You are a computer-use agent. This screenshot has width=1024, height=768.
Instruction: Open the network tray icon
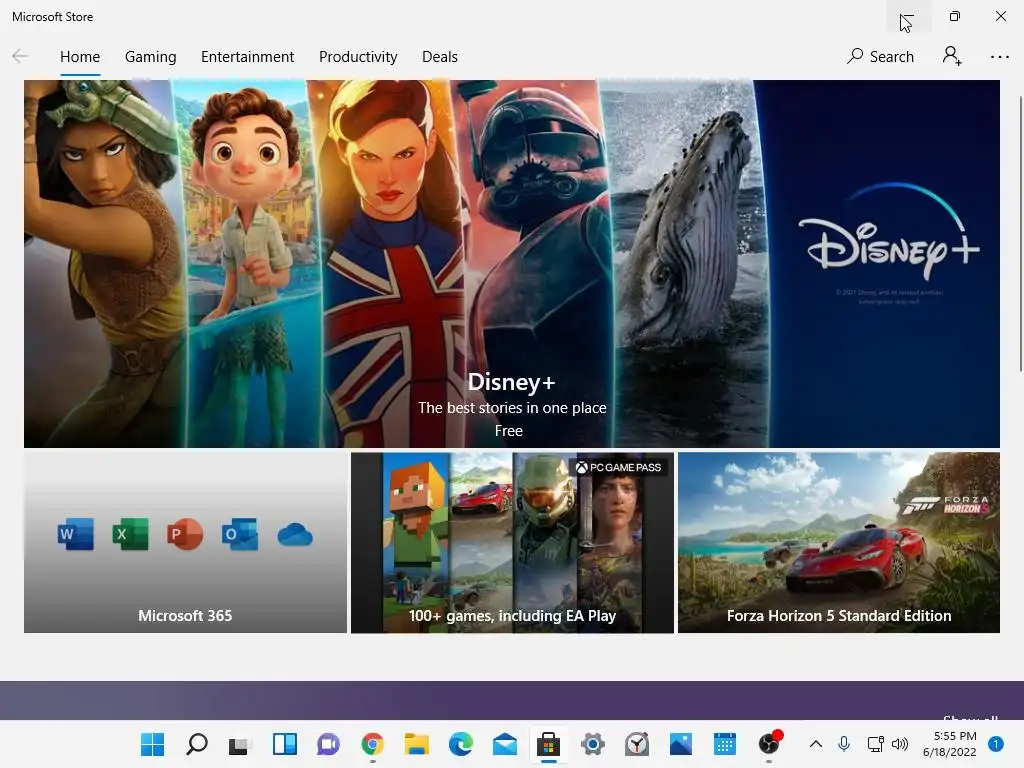pos(875,744)
